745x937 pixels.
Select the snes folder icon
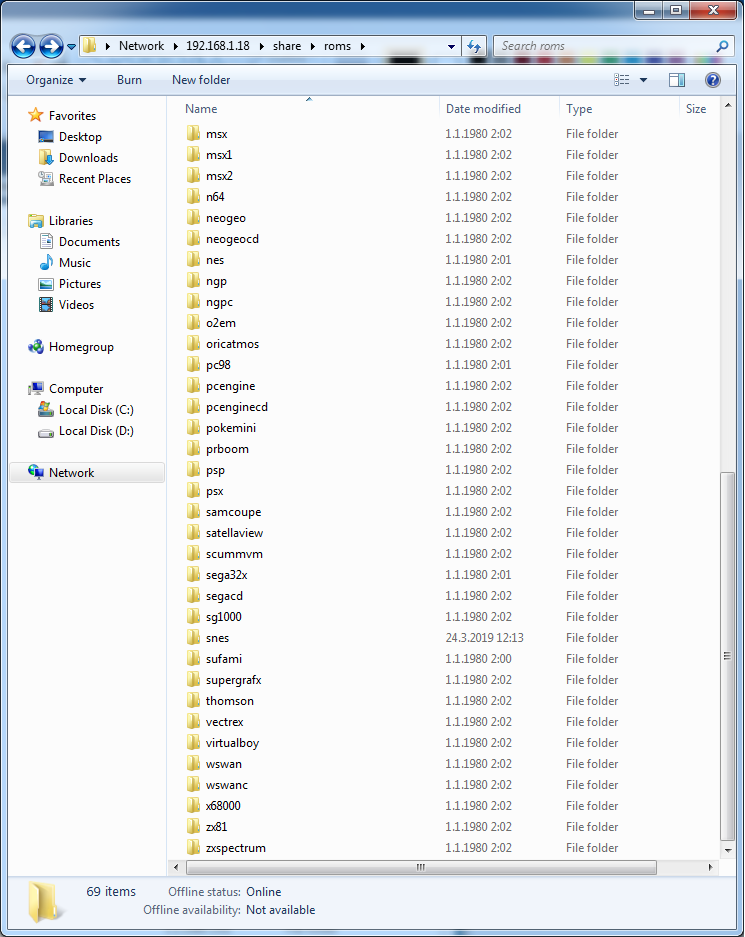193,638
